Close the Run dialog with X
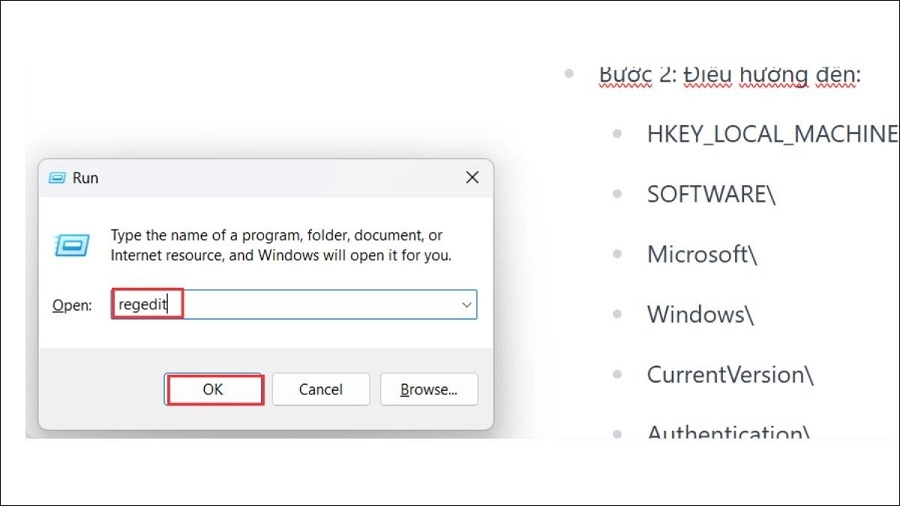Image resolution: width=900 pixels, height=506 pixels. [472, 178]
